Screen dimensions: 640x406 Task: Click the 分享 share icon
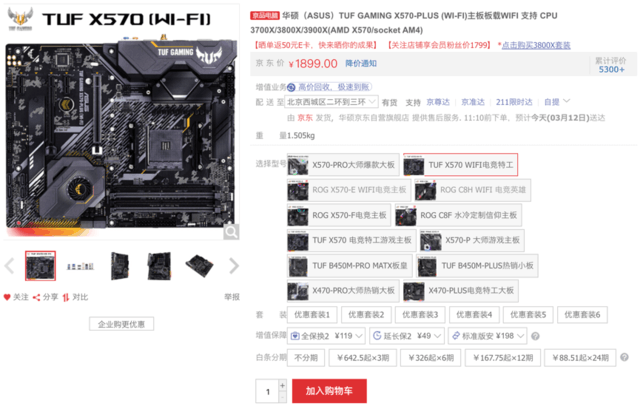click(36, 297)
